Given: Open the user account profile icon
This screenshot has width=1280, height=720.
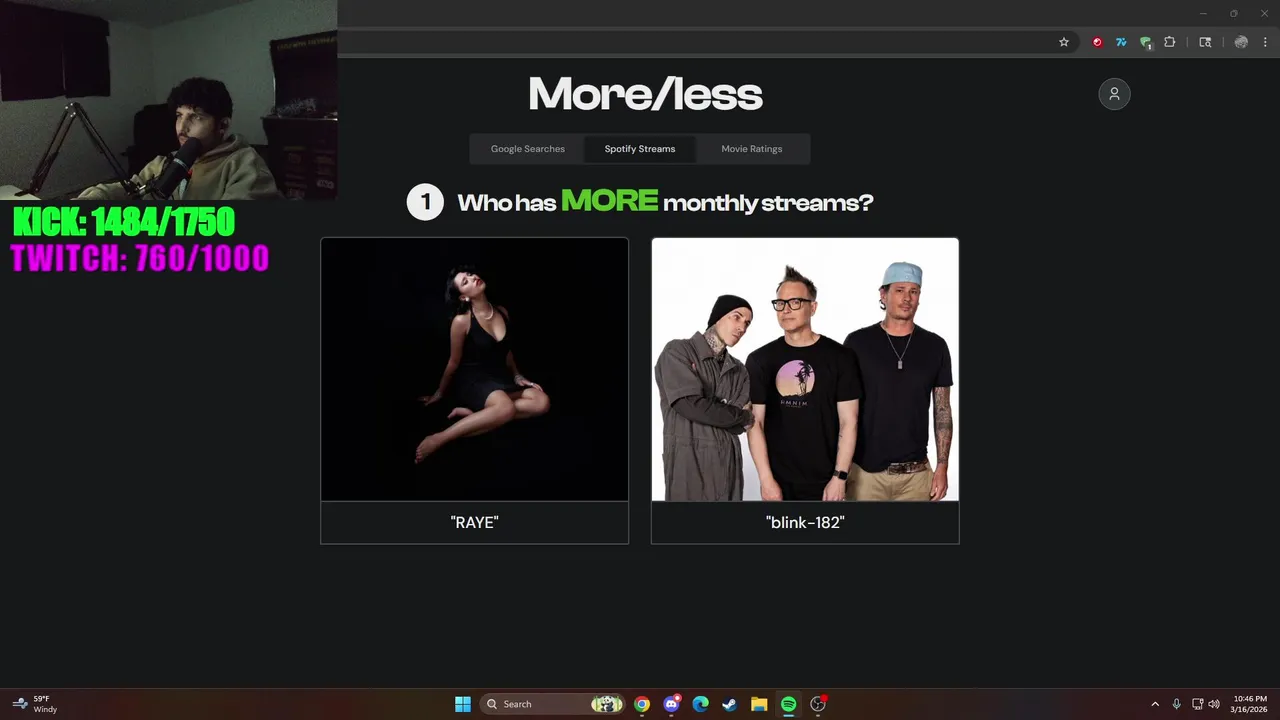Looking at the screenshot, I should (x=1114, y=94).
